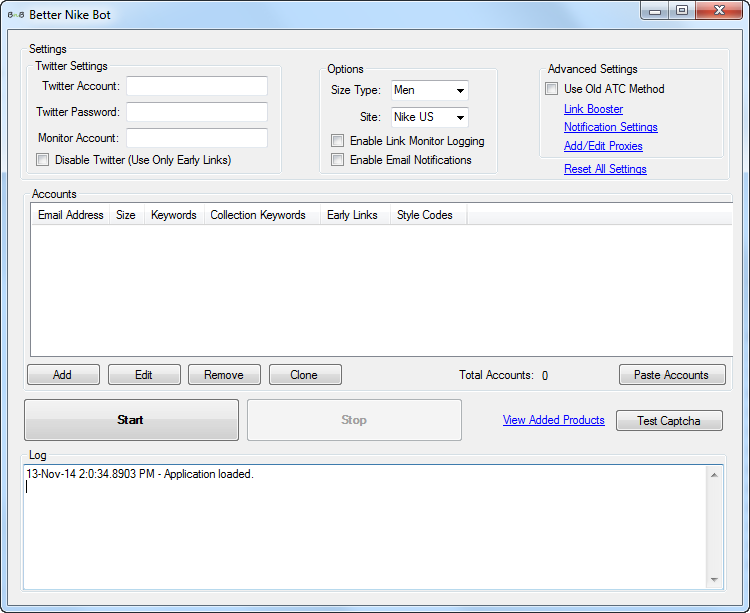The image size is (750, 613).
Task: Click the Start button
Action: tap(132, 420)
